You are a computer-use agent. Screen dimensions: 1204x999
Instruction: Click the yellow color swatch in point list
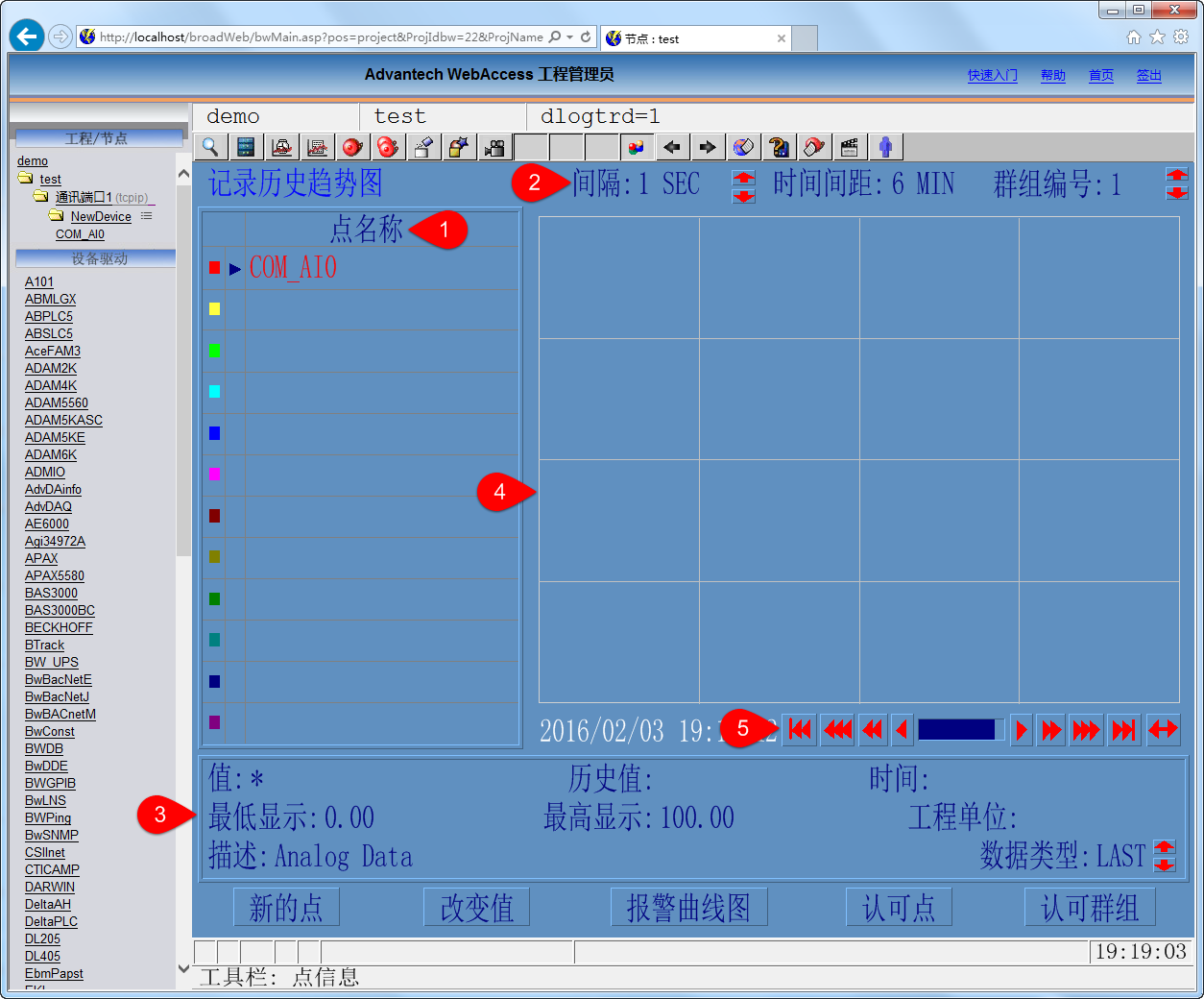(x=214, y=308)
